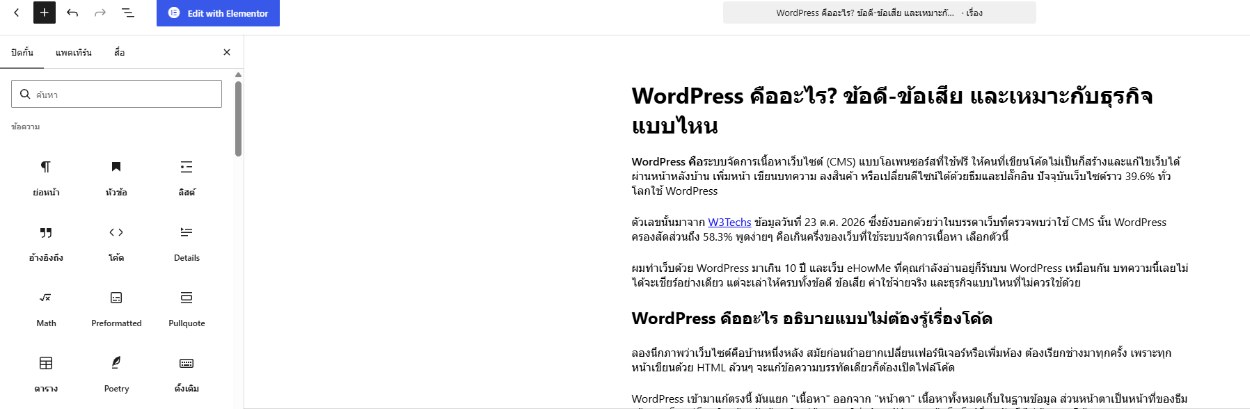Viewport: 1250px width, 409px height.
Task: Select heading 'WordPress คืออะไร อธิบายแบบไม่ต้องรู้เรื่องโค้ด'
Action: point(811,318)
